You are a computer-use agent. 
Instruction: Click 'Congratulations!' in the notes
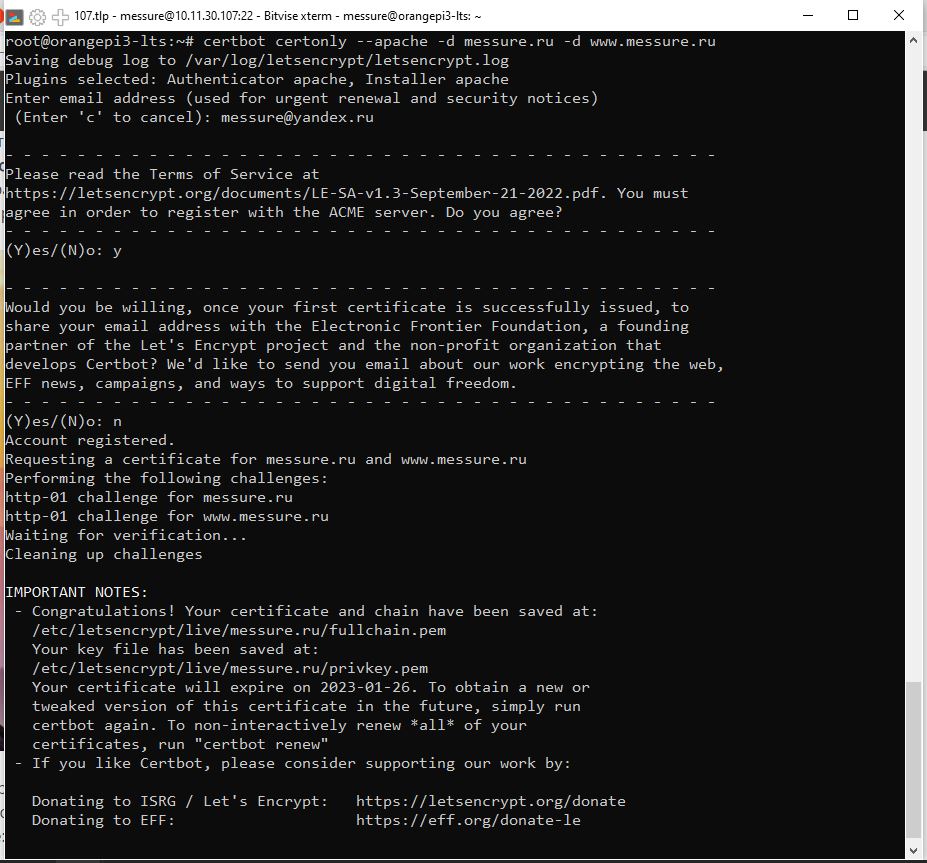[x=103, y=611]
